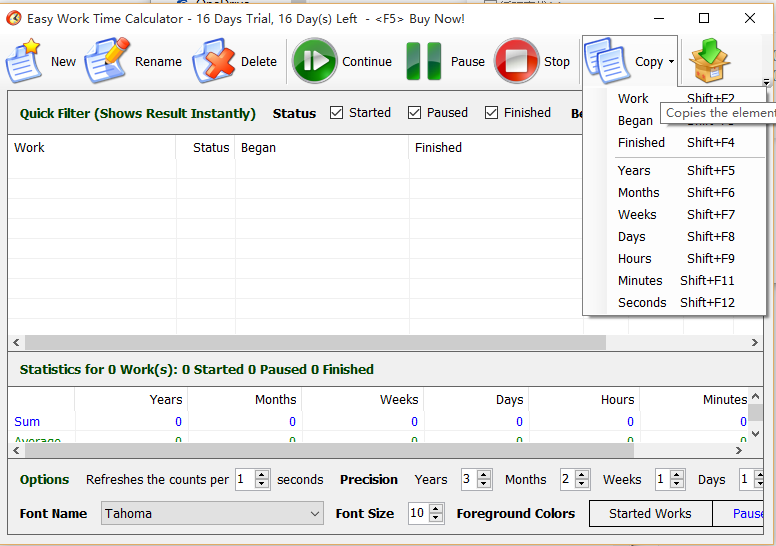This screenshot has height=546, width=776.
Task: Uncheck the Started status filter
Action: [337, 113]
